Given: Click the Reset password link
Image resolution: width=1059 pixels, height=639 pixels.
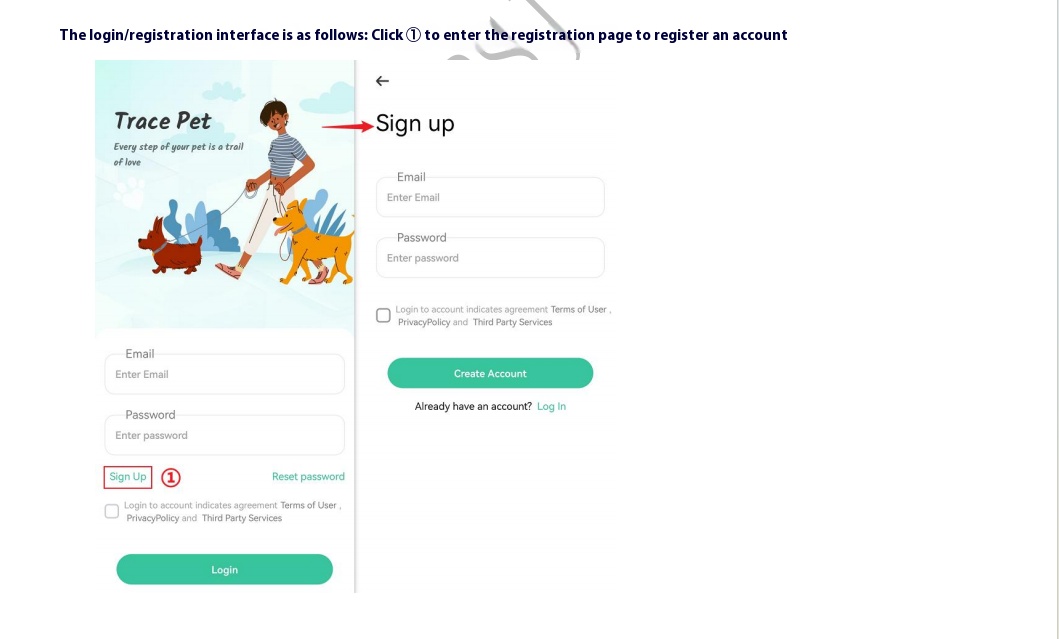Looking at the screenshot, I should [x=308, y=477].
